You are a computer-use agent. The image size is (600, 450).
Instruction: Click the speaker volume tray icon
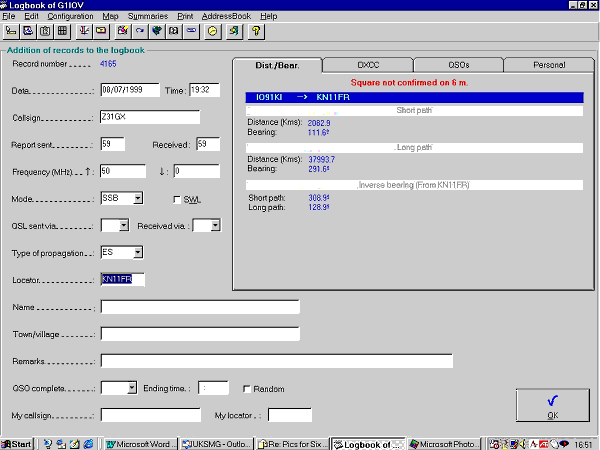(523, 444)
